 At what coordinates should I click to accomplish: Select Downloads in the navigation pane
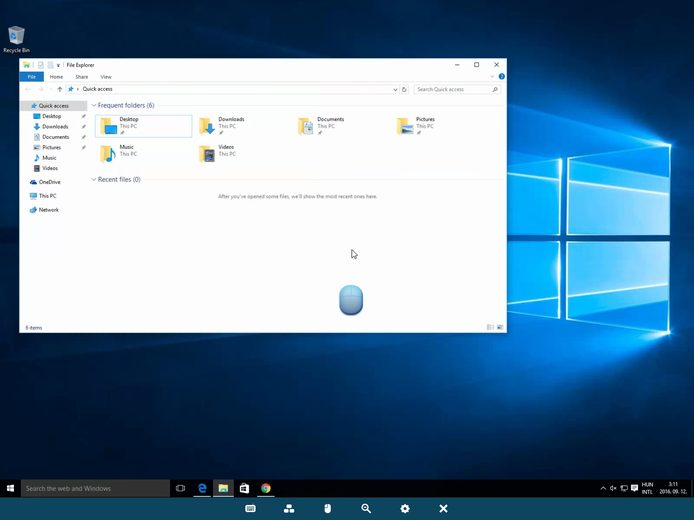click(x=55, y=127)
